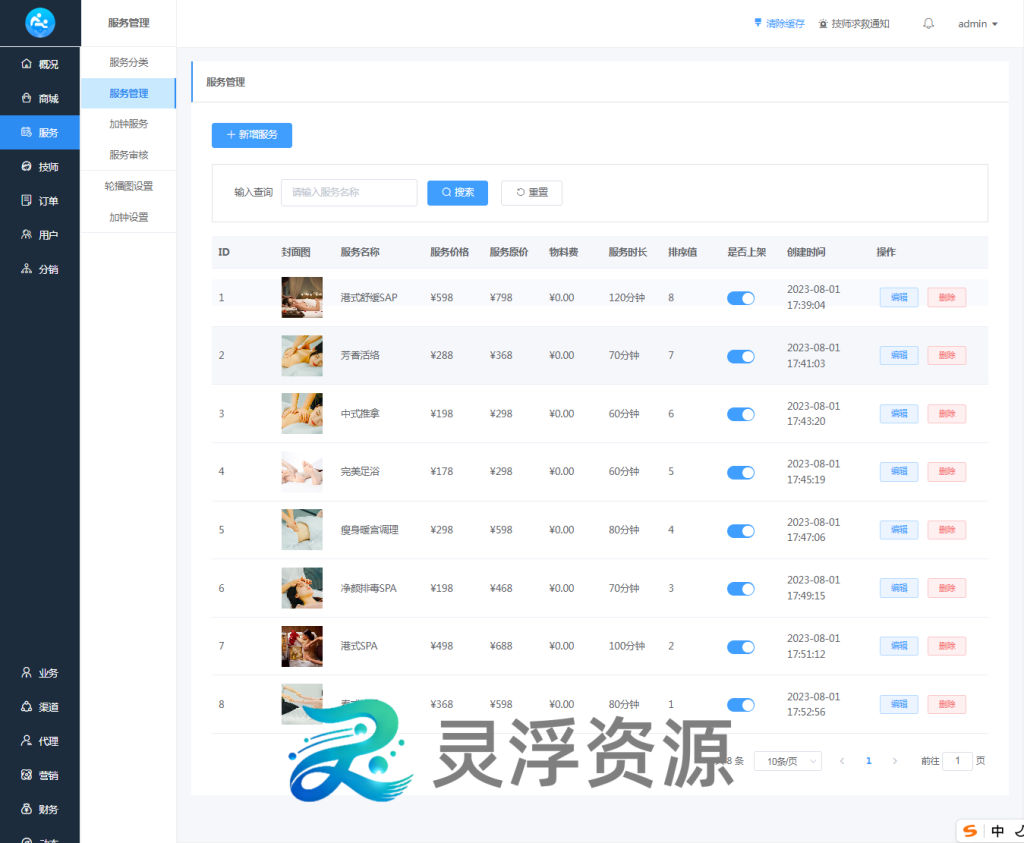Open 轮播图设置 submenu item
Viewport: 1024px width, 843px height.
point(129,185)
